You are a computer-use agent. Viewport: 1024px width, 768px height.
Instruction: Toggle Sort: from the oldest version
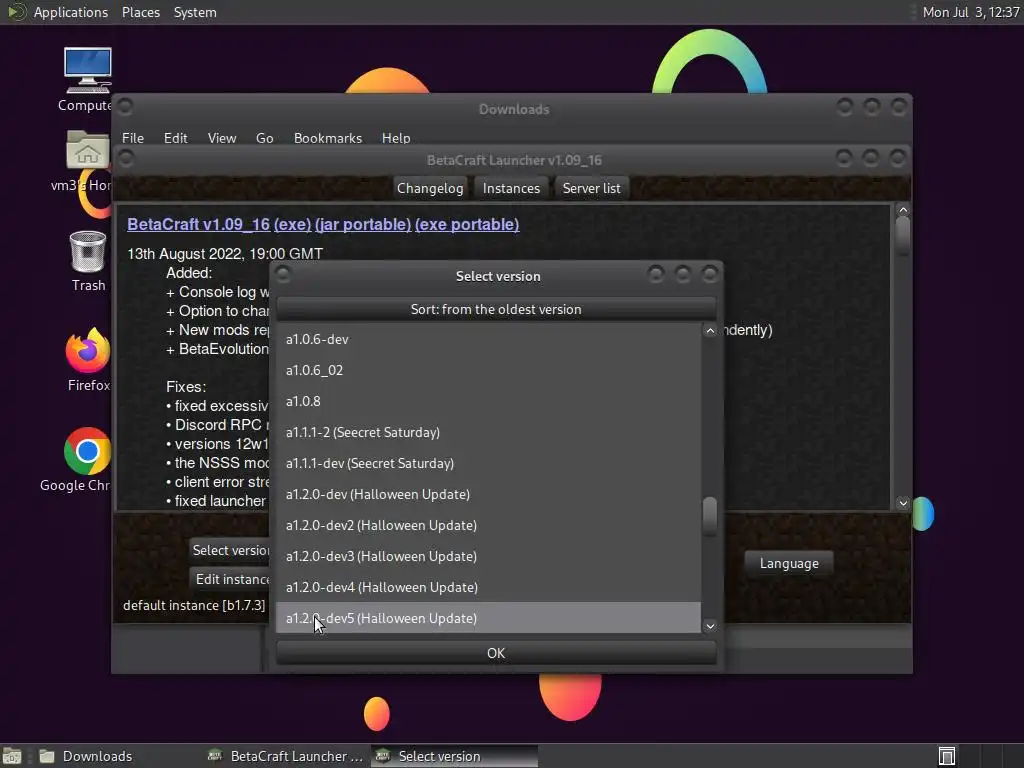click(496, 309)
